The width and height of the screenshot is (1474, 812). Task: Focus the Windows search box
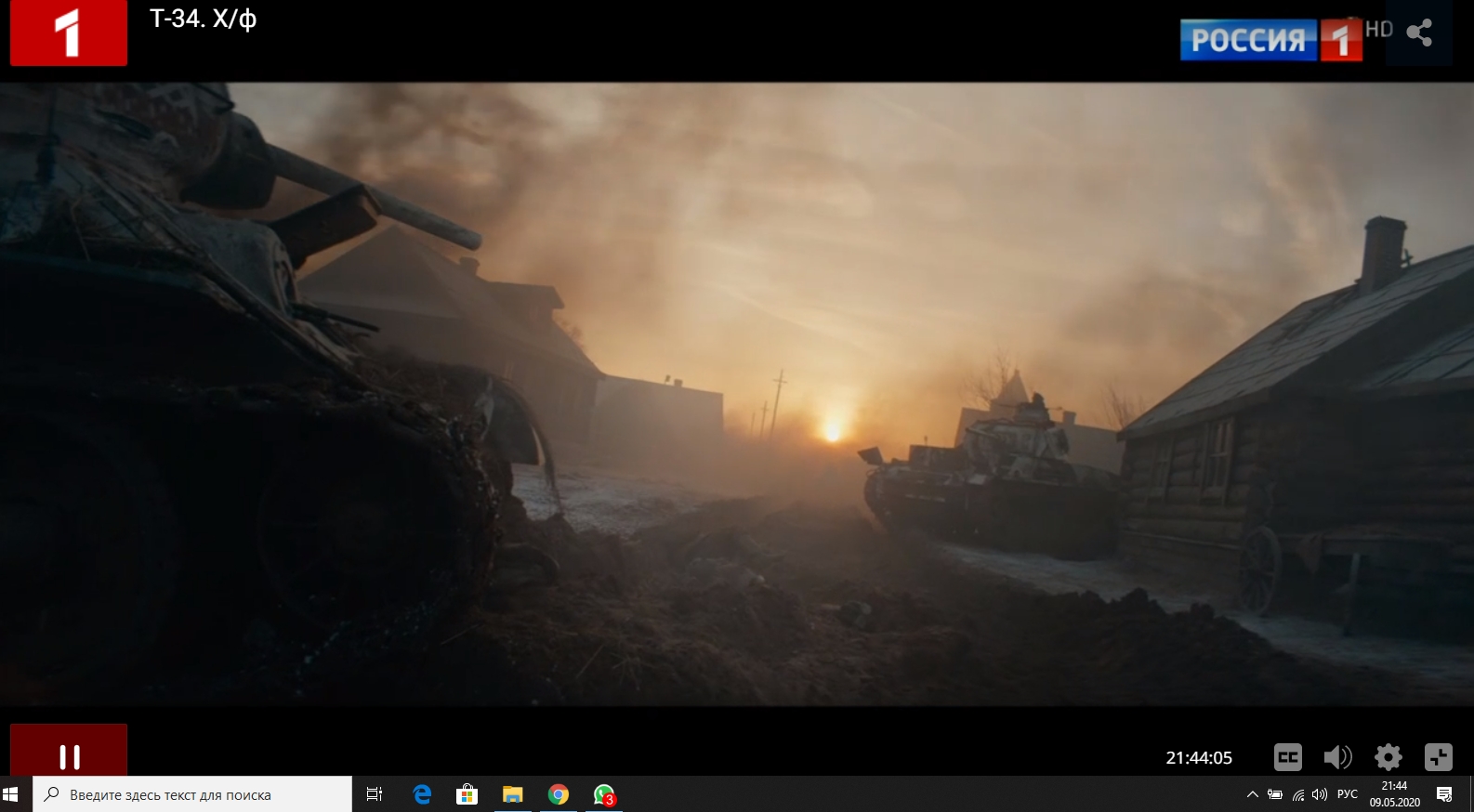point(192,794)
